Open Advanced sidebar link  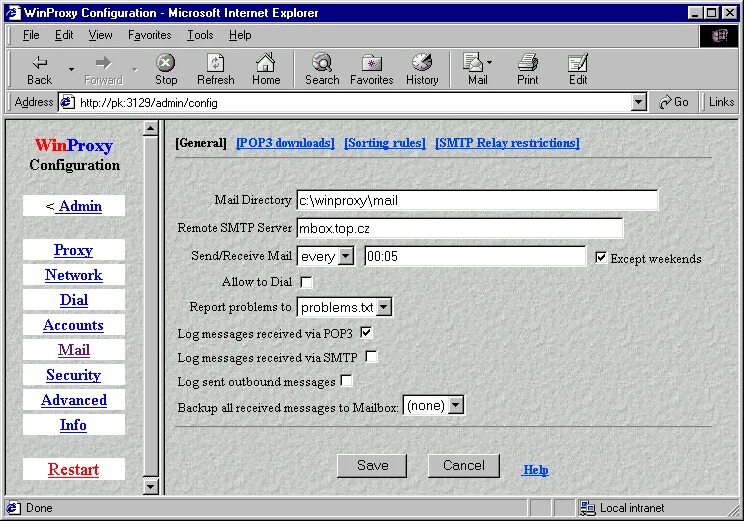point(74,400)
